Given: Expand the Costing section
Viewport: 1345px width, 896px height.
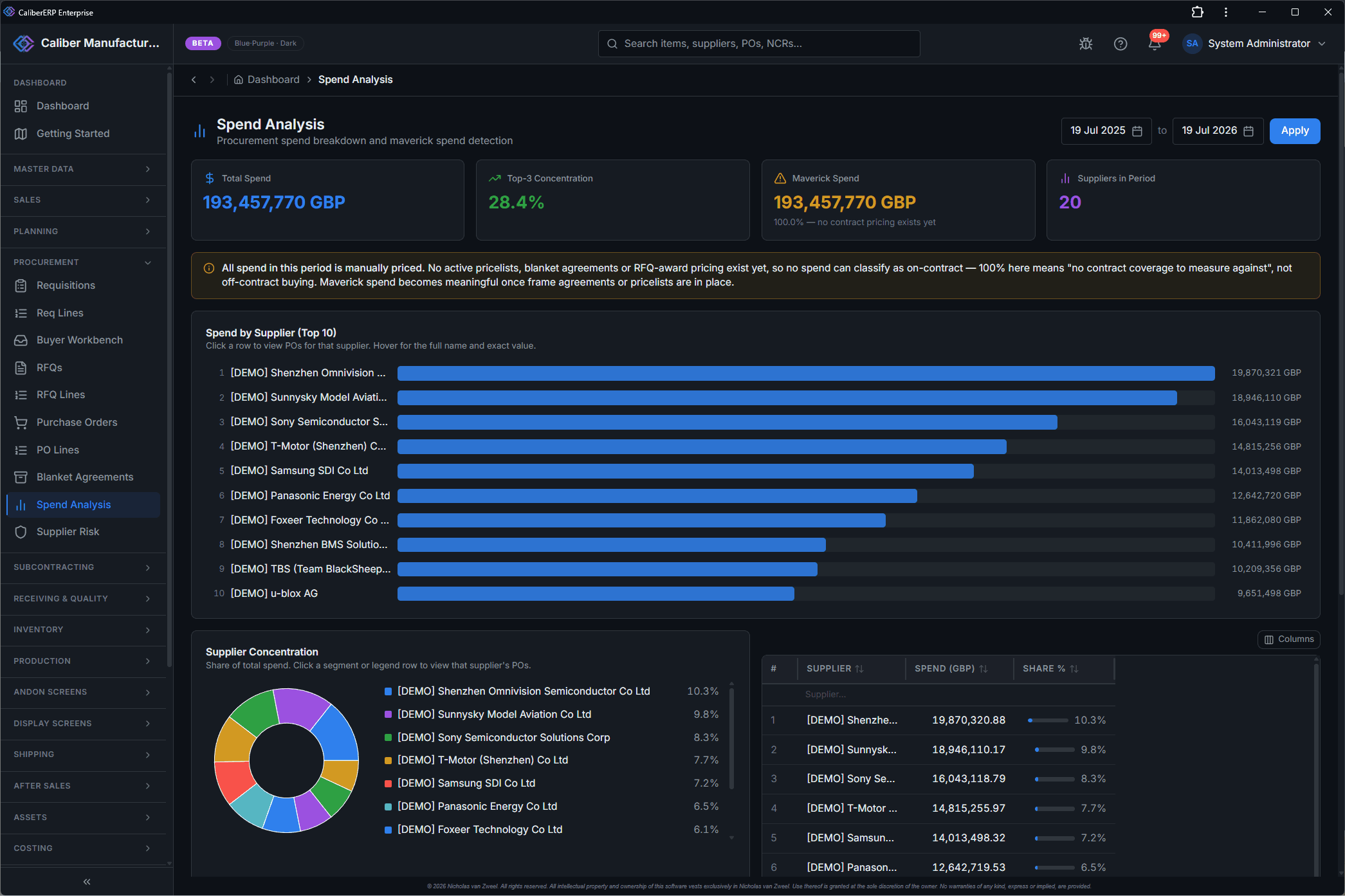Looking at the screenshot, I should coord(83,848).
